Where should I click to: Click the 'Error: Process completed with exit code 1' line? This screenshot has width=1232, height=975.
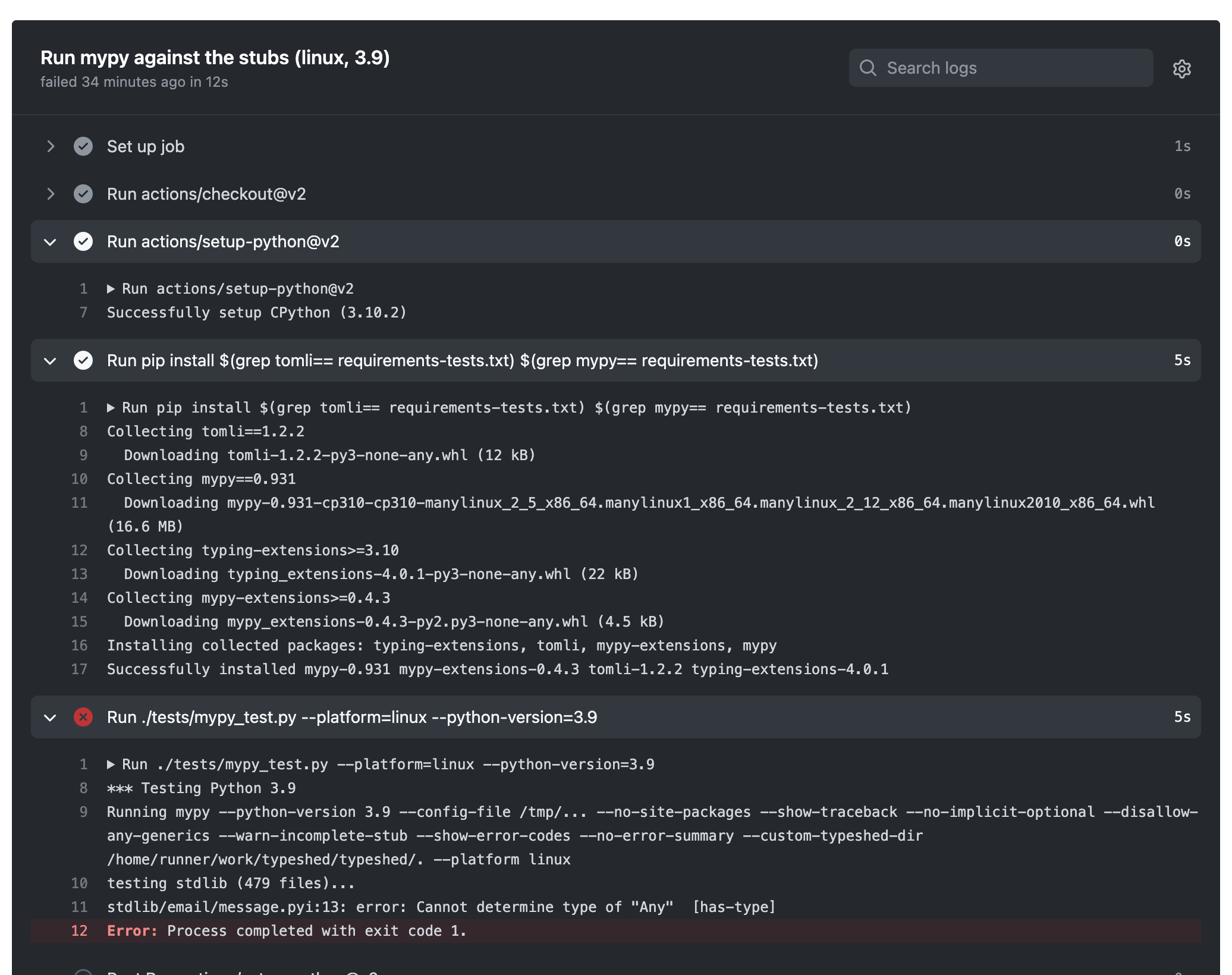click(287, 931)
